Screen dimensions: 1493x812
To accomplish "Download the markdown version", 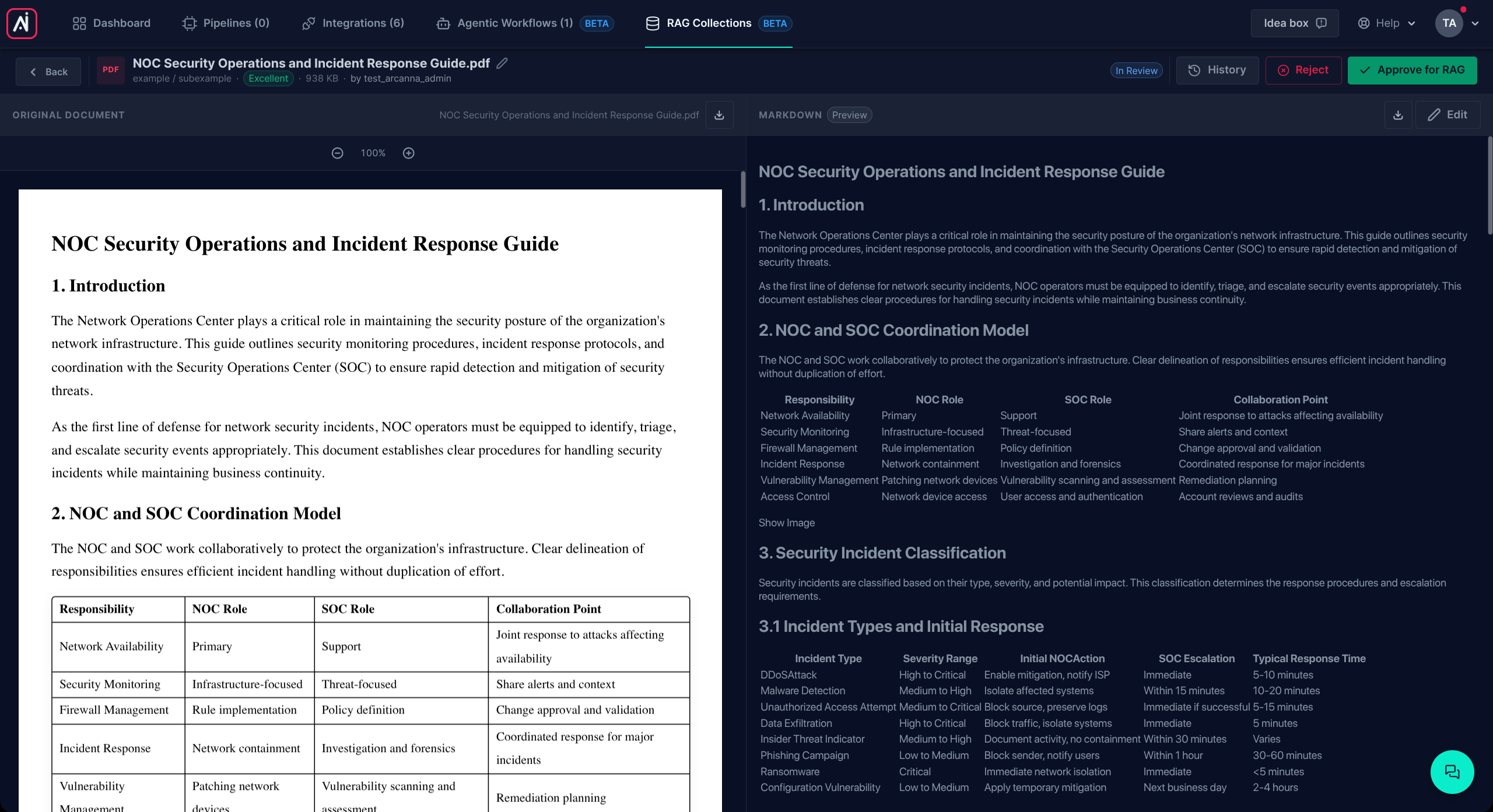I will [x=1398, y=115].
